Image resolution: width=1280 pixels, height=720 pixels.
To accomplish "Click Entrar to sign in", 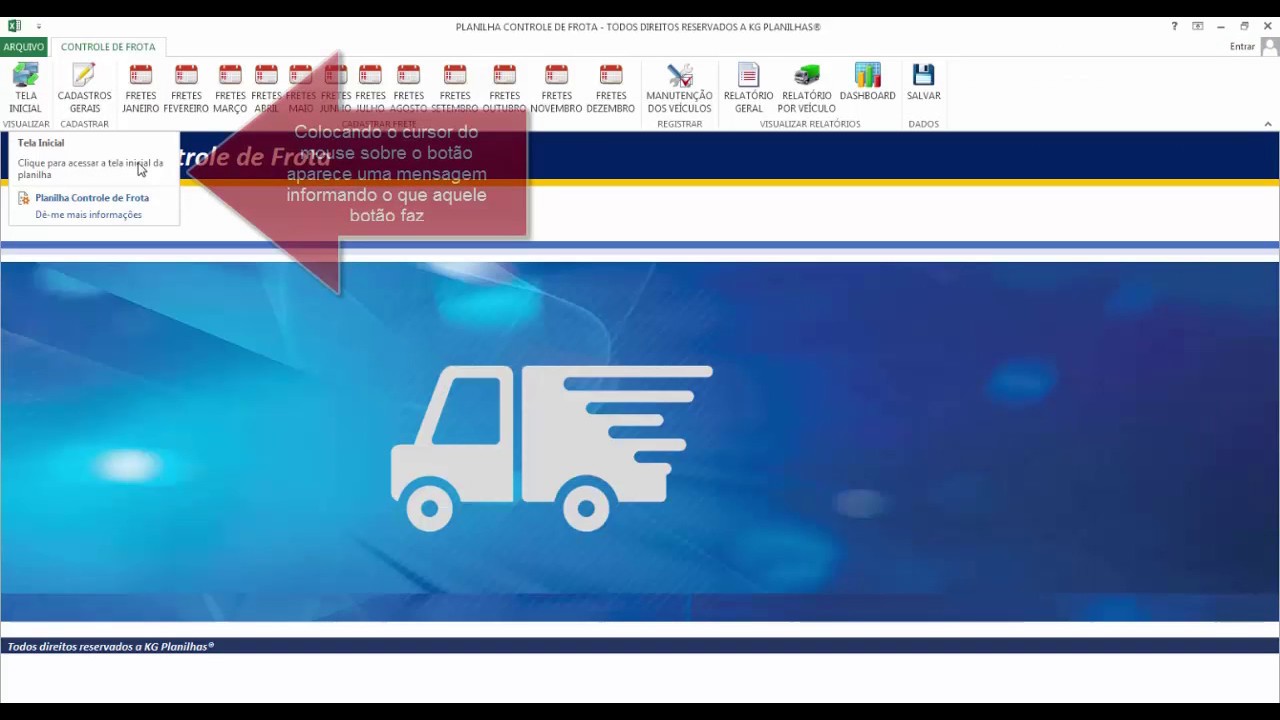I will [x=1242, y=47].
